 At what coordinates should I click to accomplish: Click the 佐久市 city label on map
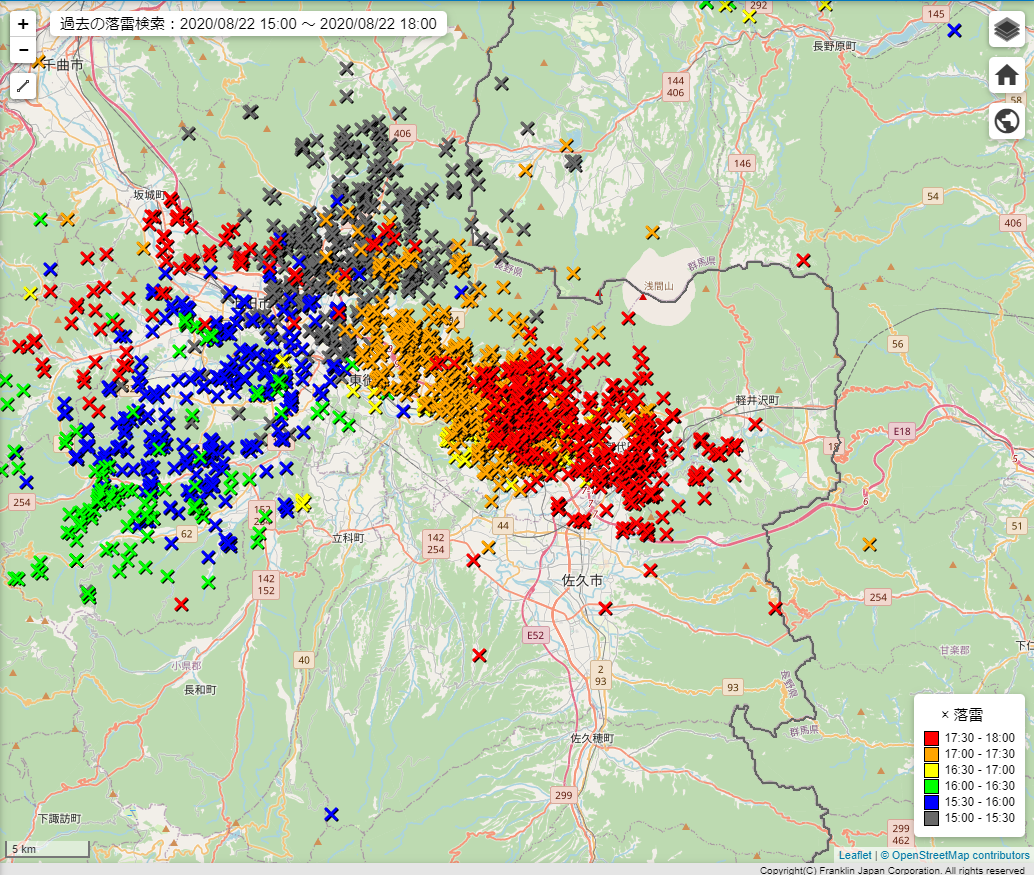coord(583,580)
